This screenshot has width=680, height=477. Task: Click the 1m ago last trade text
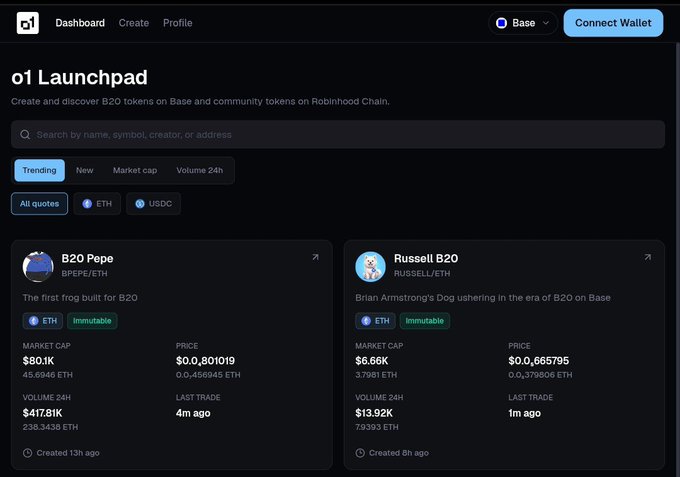525,413
